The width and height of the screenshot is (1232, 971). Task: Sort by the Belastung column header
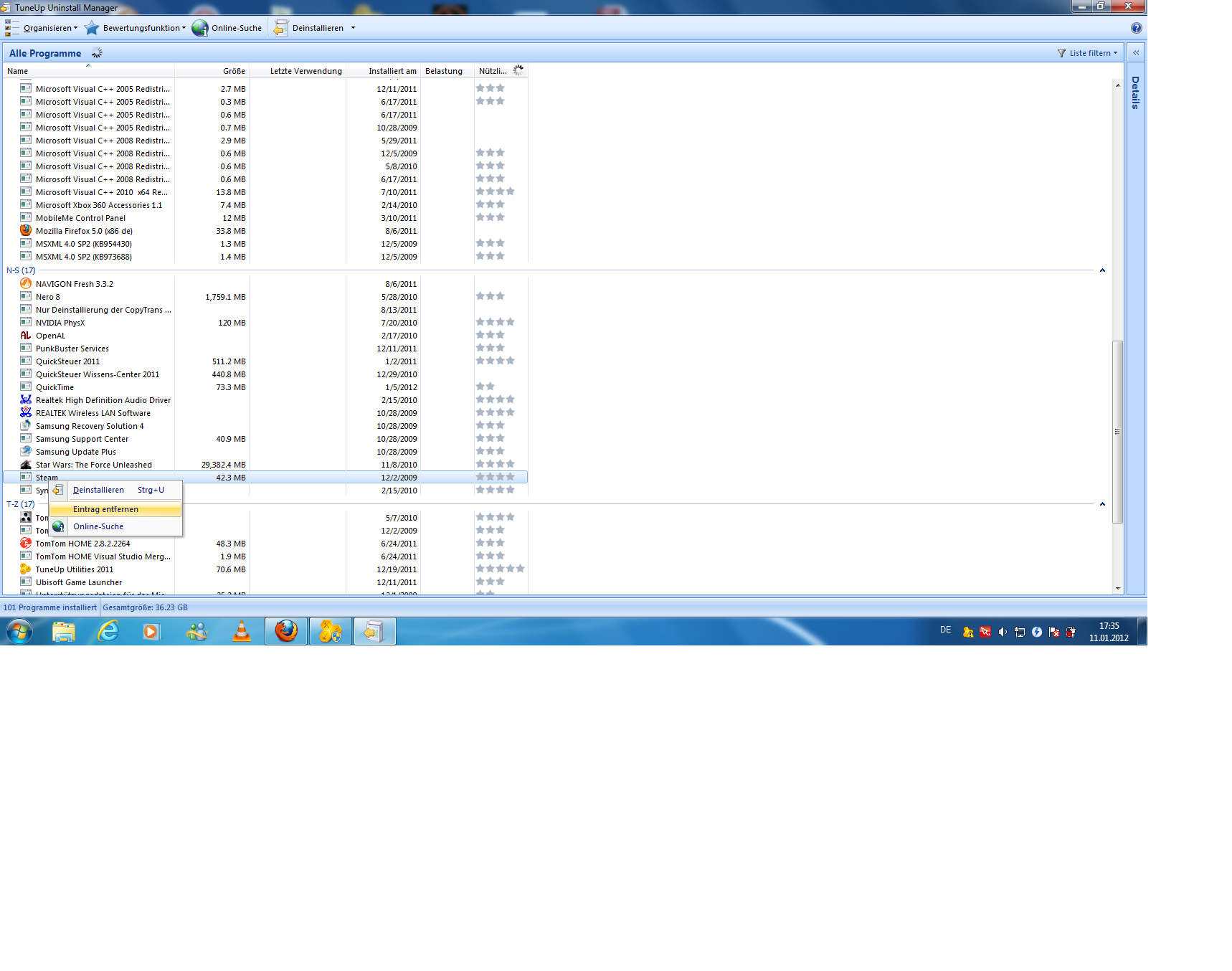click(x=447, y=71)
